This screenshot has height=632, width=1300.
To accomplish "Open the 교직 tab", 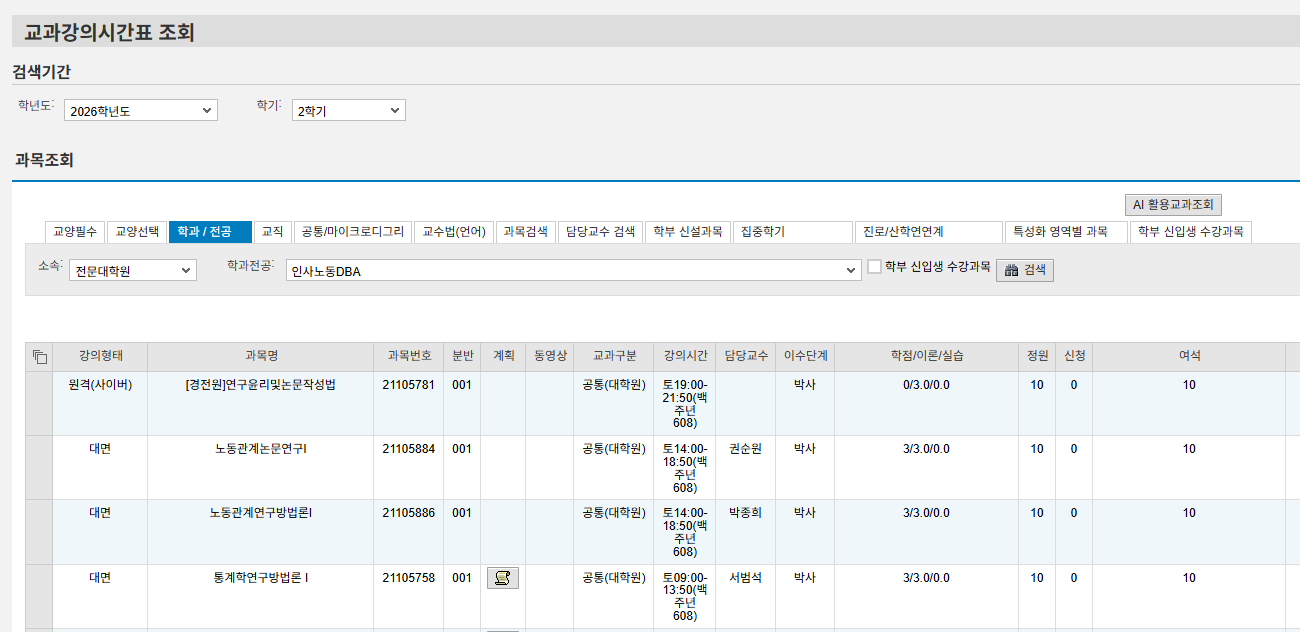I will point(272,232).
